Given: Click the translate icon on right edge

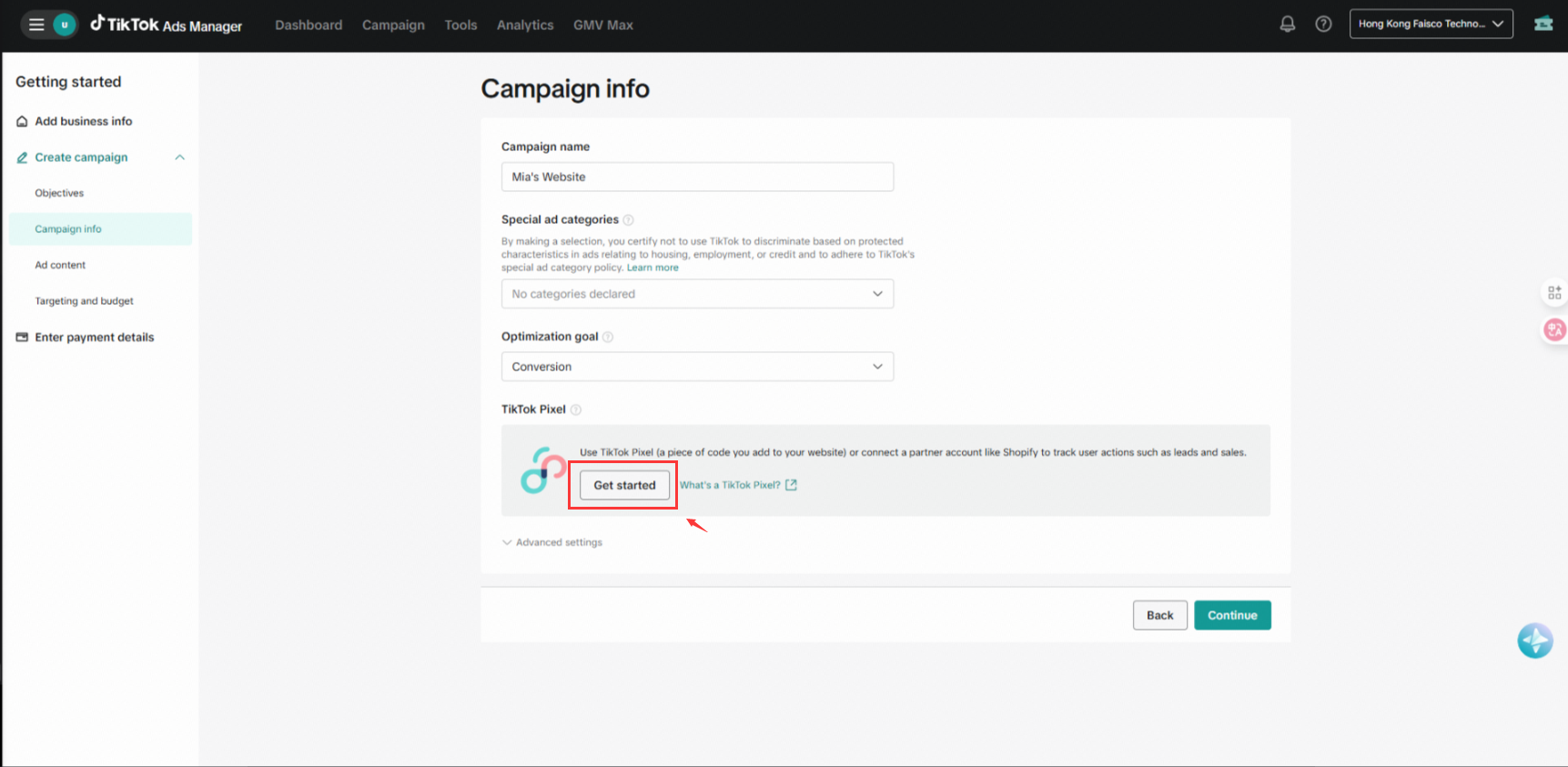Looking at the screenshot, I should (1554, 329).
